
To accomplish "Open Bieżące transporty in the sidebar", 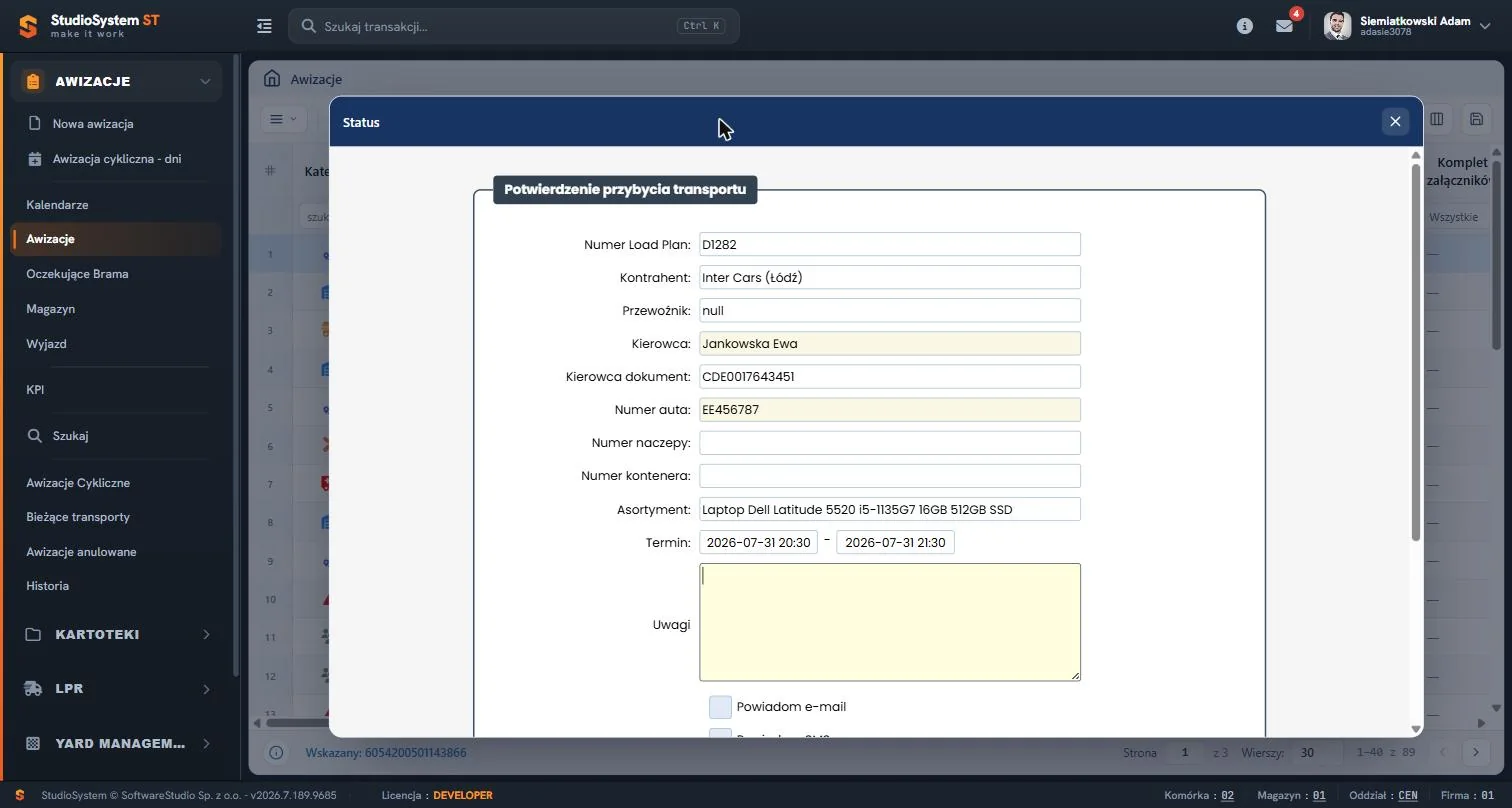I will click(x=78, y=516).
